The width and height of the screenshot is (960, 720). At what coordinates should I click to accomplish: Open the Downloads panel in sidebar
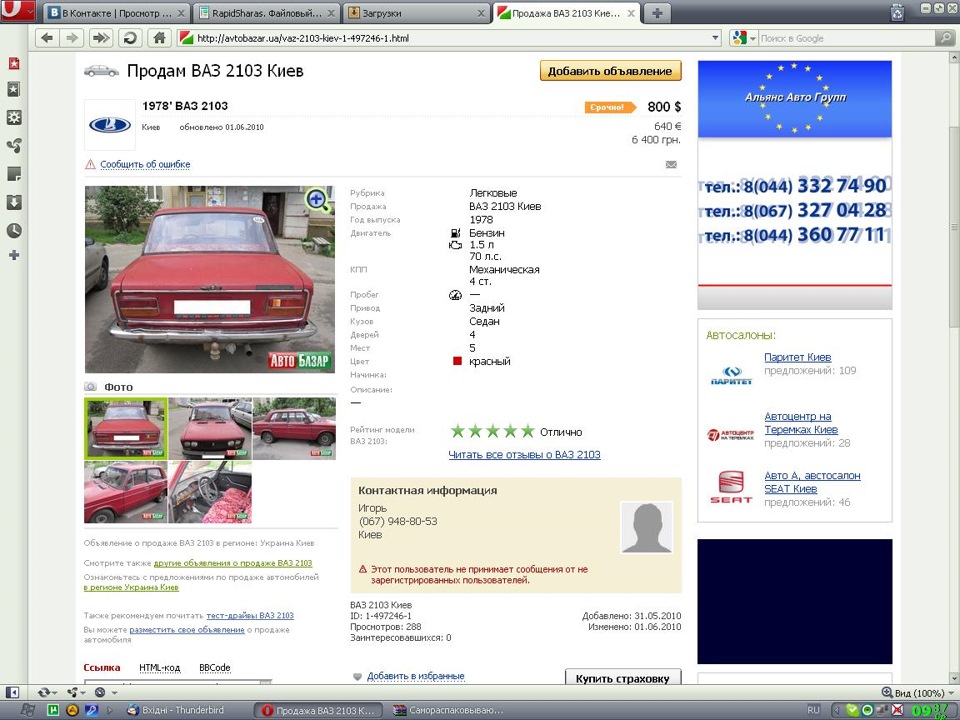(x=14, y=202)
